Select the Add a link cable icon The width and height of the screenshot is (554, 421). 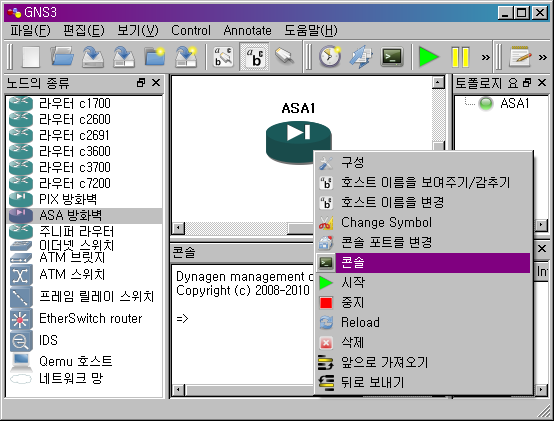[285, 56]
